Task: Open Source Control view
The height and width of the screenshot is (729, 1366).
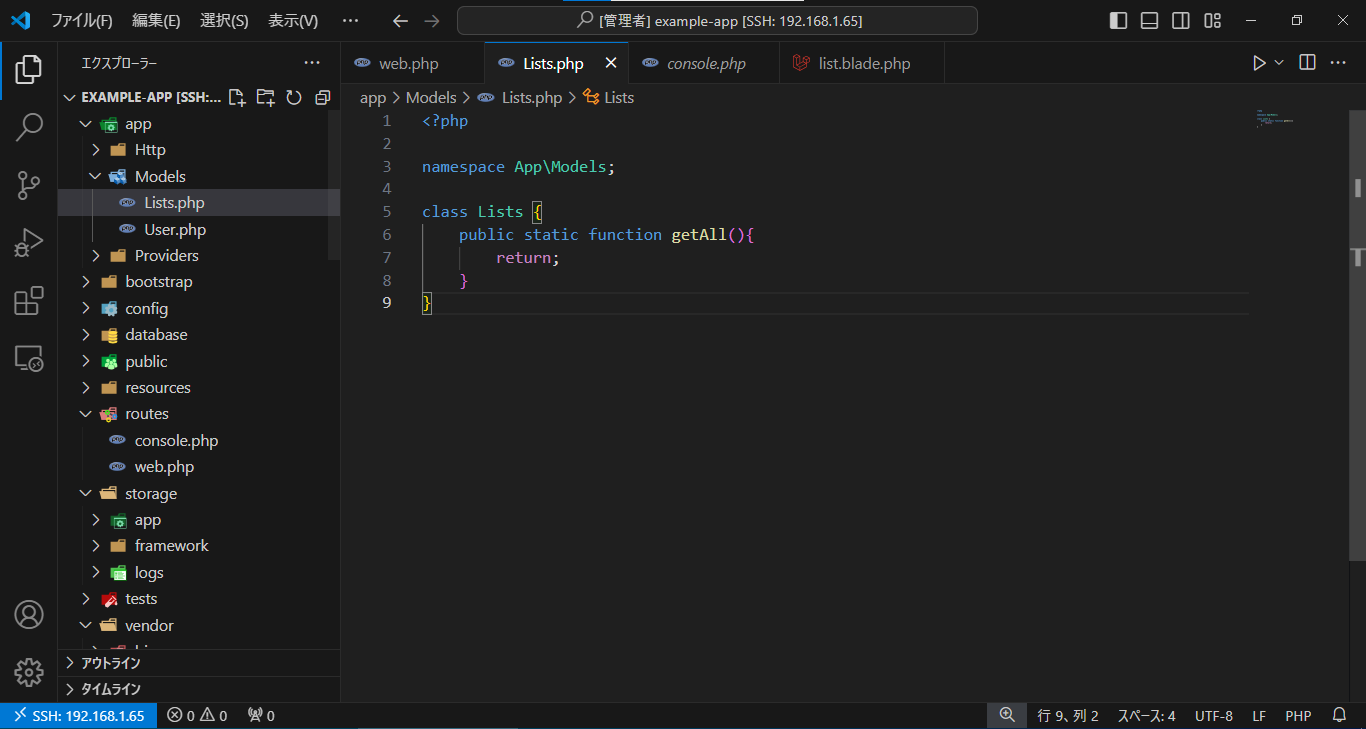Action: pos(29,185)
